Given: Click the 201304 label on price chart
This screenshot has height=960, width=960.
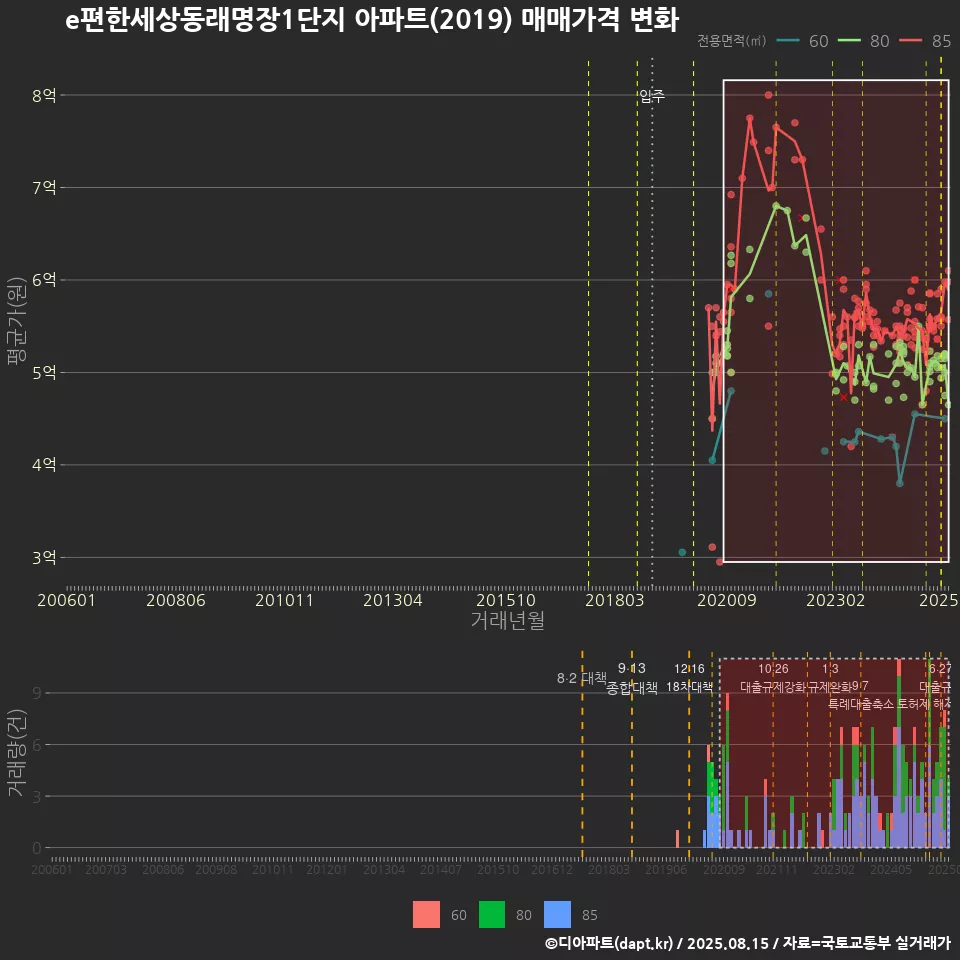Looking at the screenshot, I should point(392,600).
